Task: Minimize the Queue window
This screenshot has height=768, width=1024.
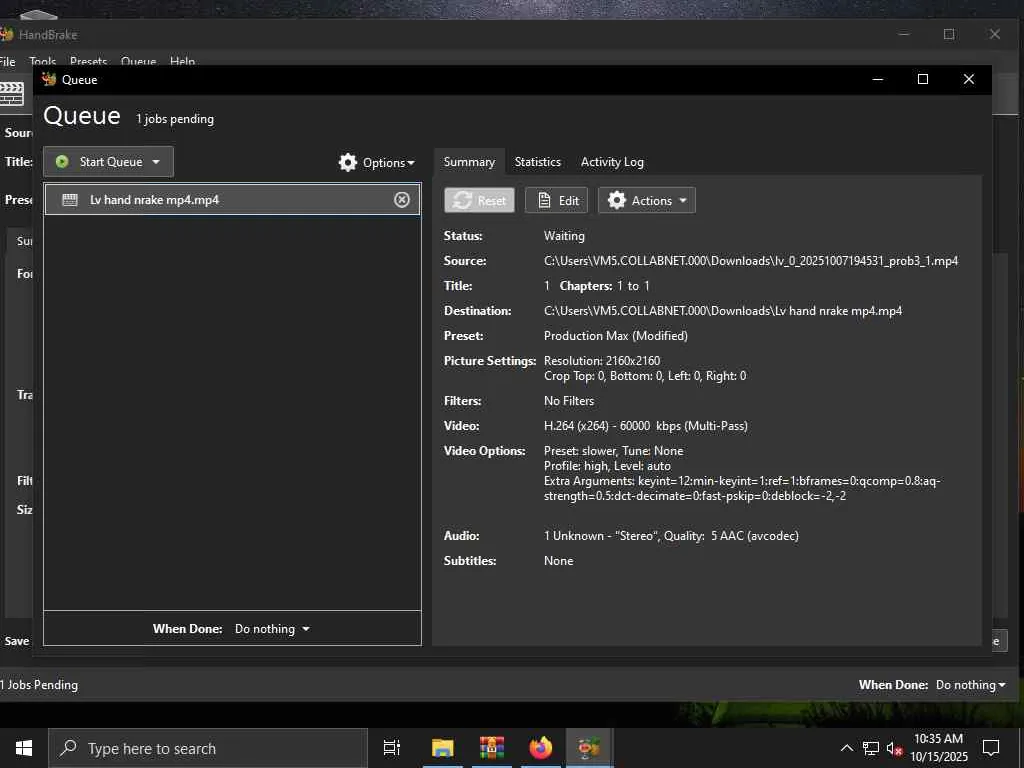Action: point(878,79)
